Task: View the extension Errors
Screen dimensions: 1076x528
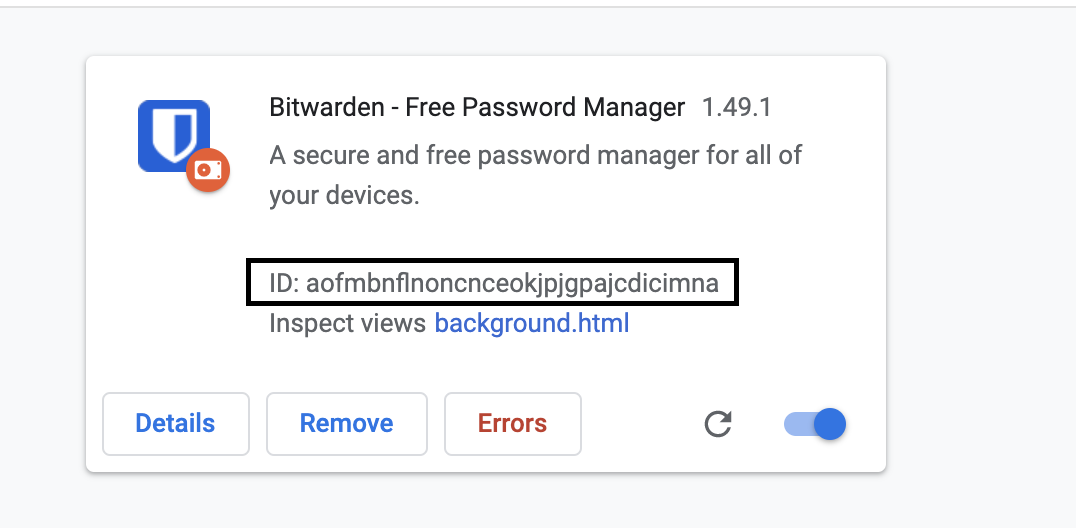Action: [x=512, y=423]
